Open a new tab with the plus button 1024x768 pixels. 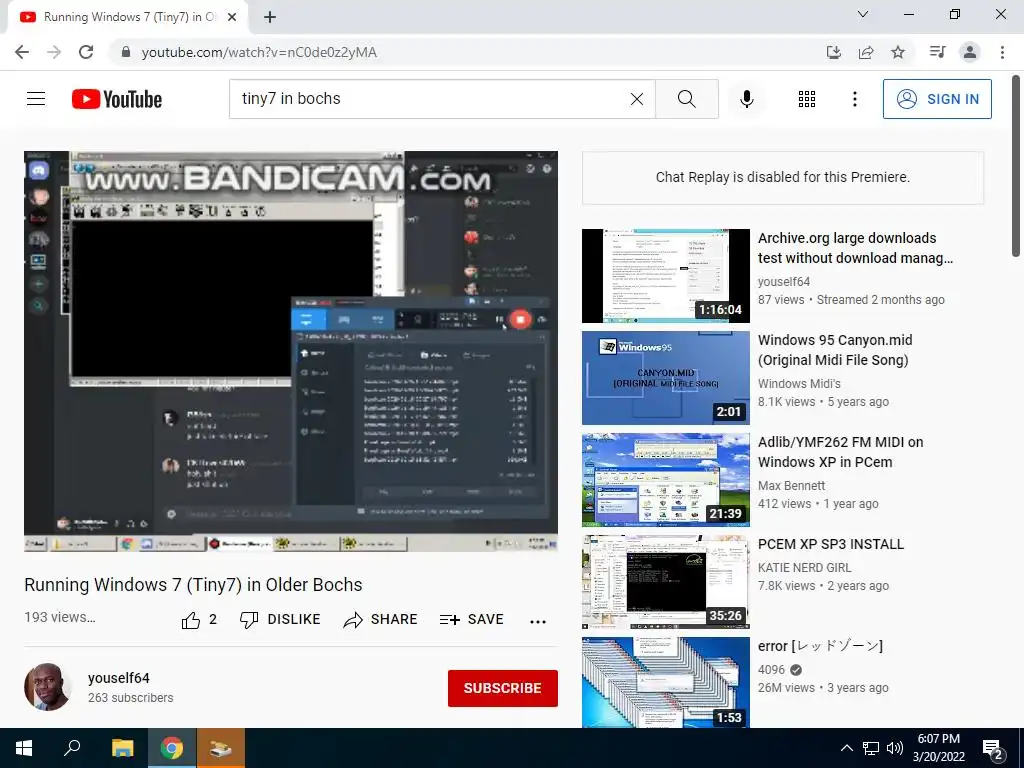pyautogui.click(x=270, y=18)
